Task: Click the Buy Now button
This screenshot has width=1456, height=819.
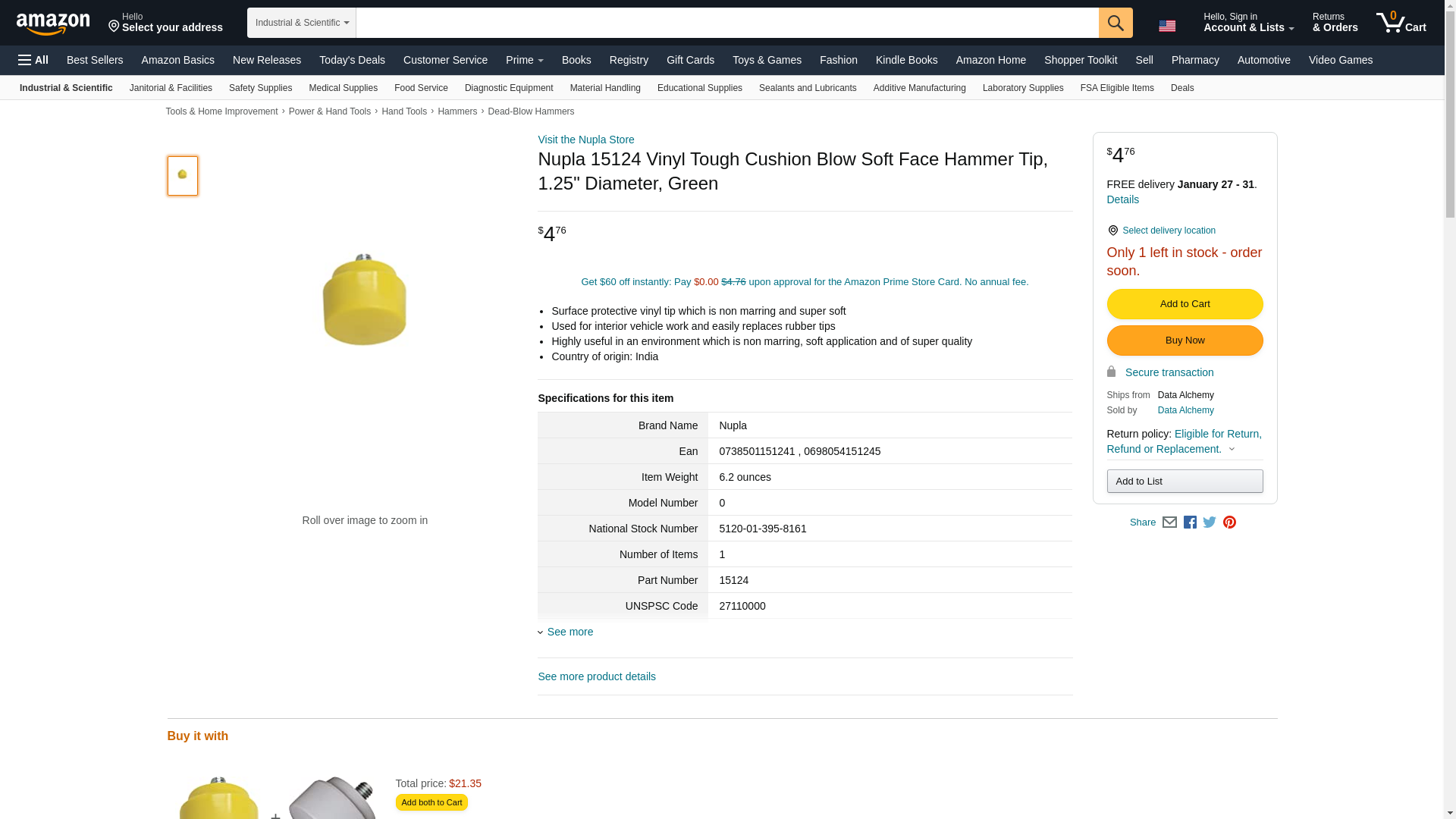Action: (1185, 340)
